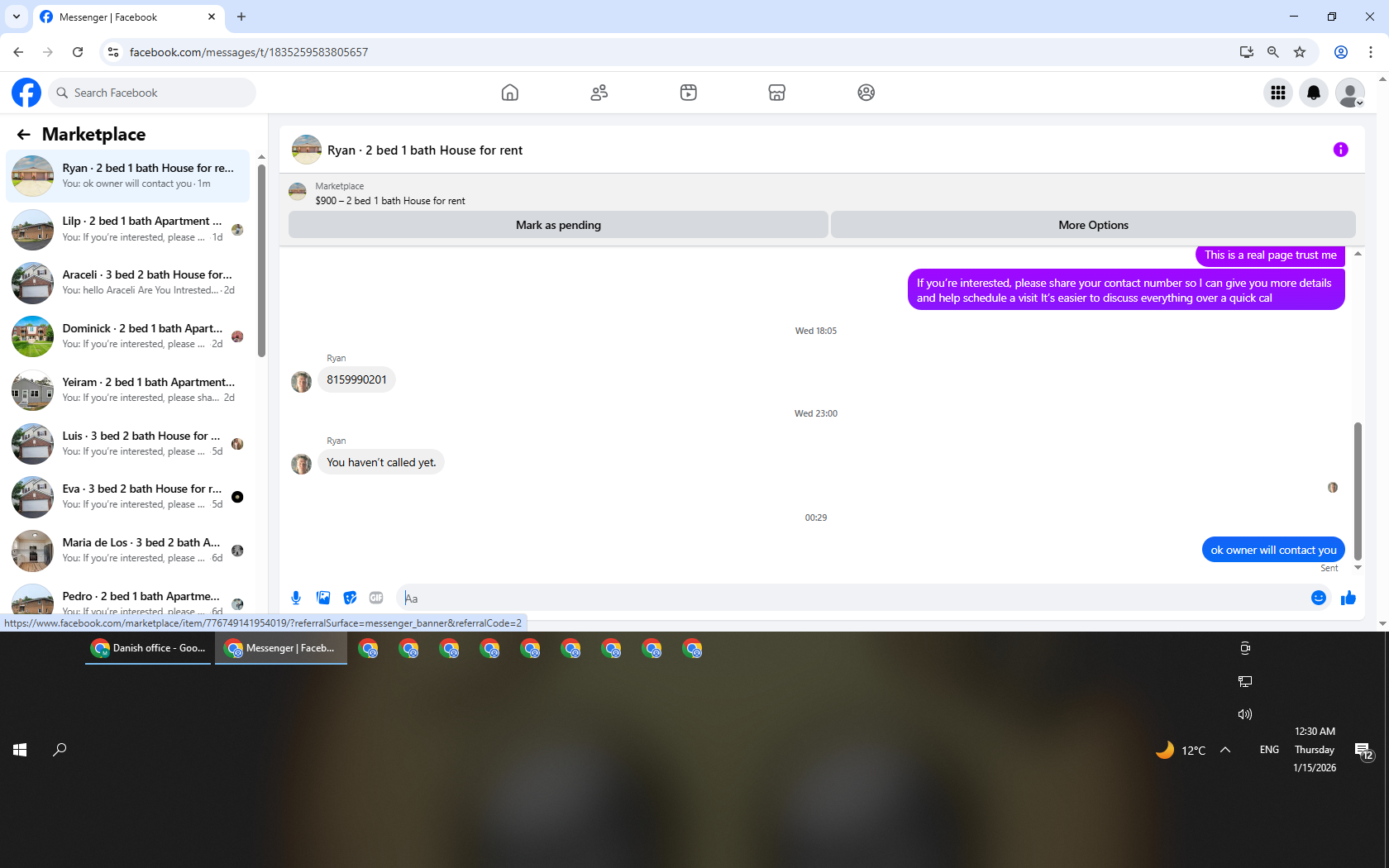Open Chrome profile icon

(1341, 52)
